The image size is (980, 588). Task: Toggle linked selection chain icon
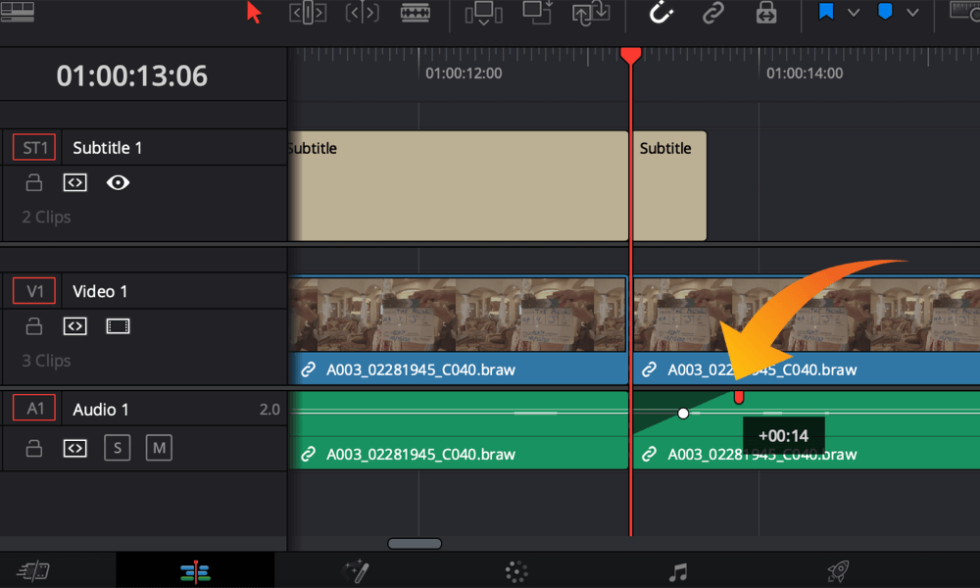coord(713,13)
